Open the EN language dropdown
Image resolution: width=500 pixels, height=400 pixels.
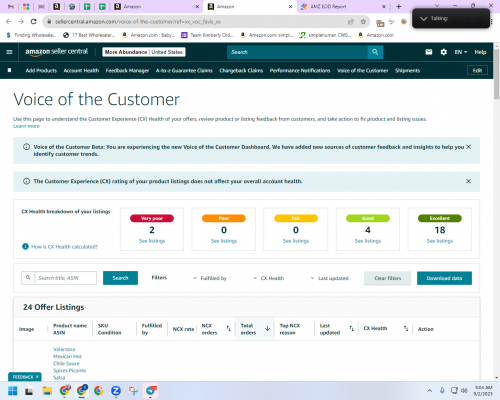[461, 52]
